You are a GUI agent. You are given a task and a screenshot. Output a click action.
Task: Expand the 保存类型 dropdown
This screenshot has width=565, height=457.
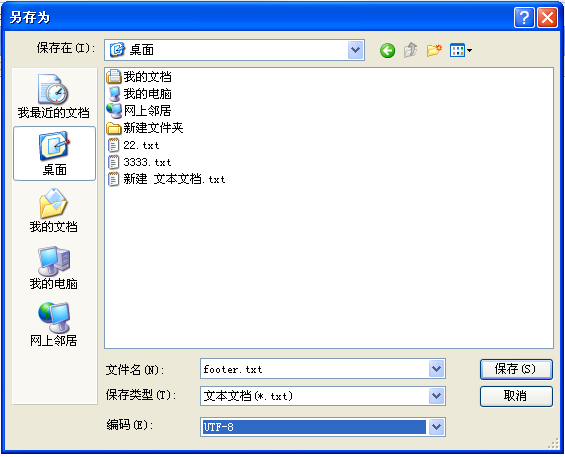436,396
